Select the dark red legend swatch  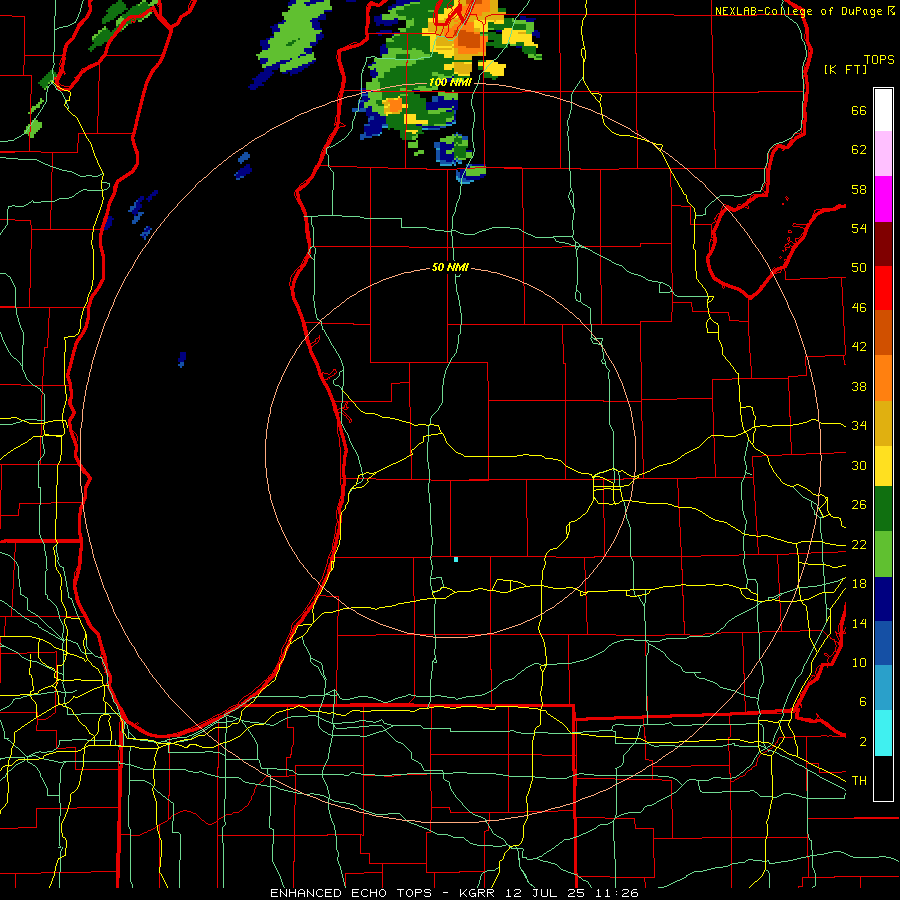(883, 243)
